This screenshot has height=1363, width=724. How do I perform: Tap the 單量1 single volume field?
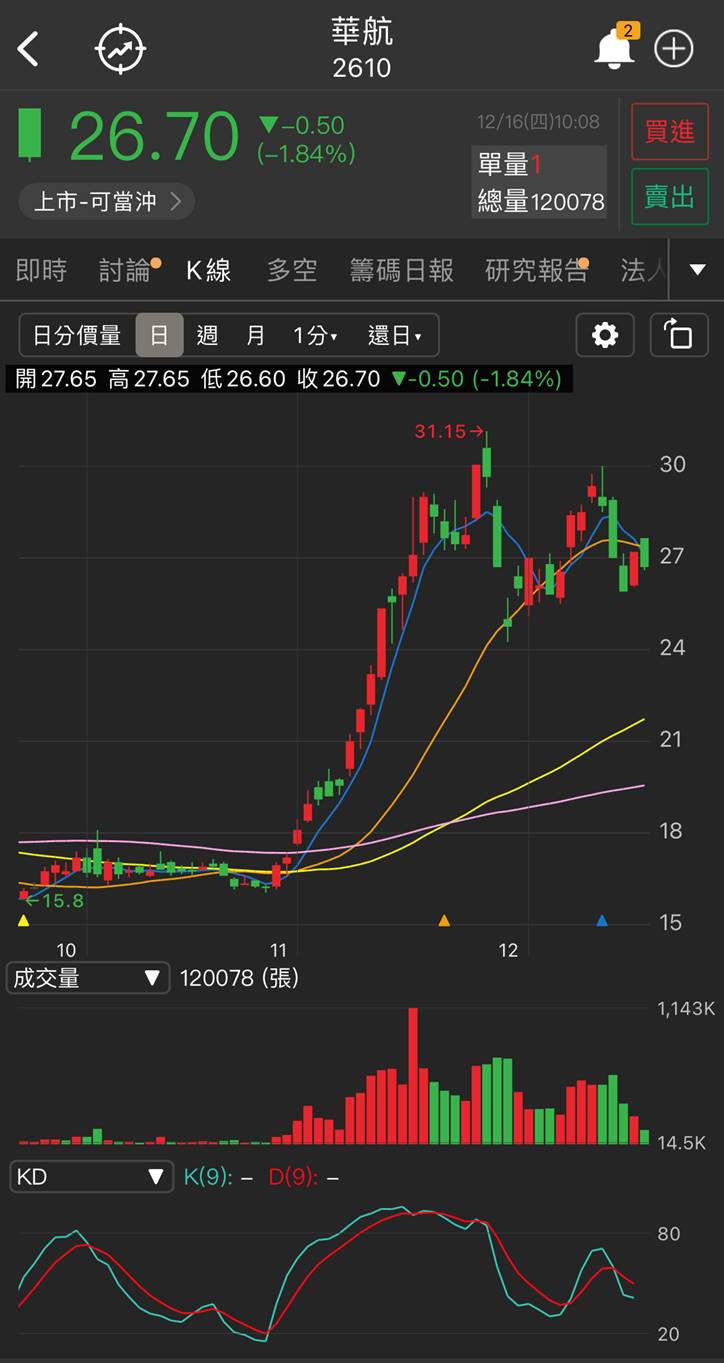coord(509,164)
